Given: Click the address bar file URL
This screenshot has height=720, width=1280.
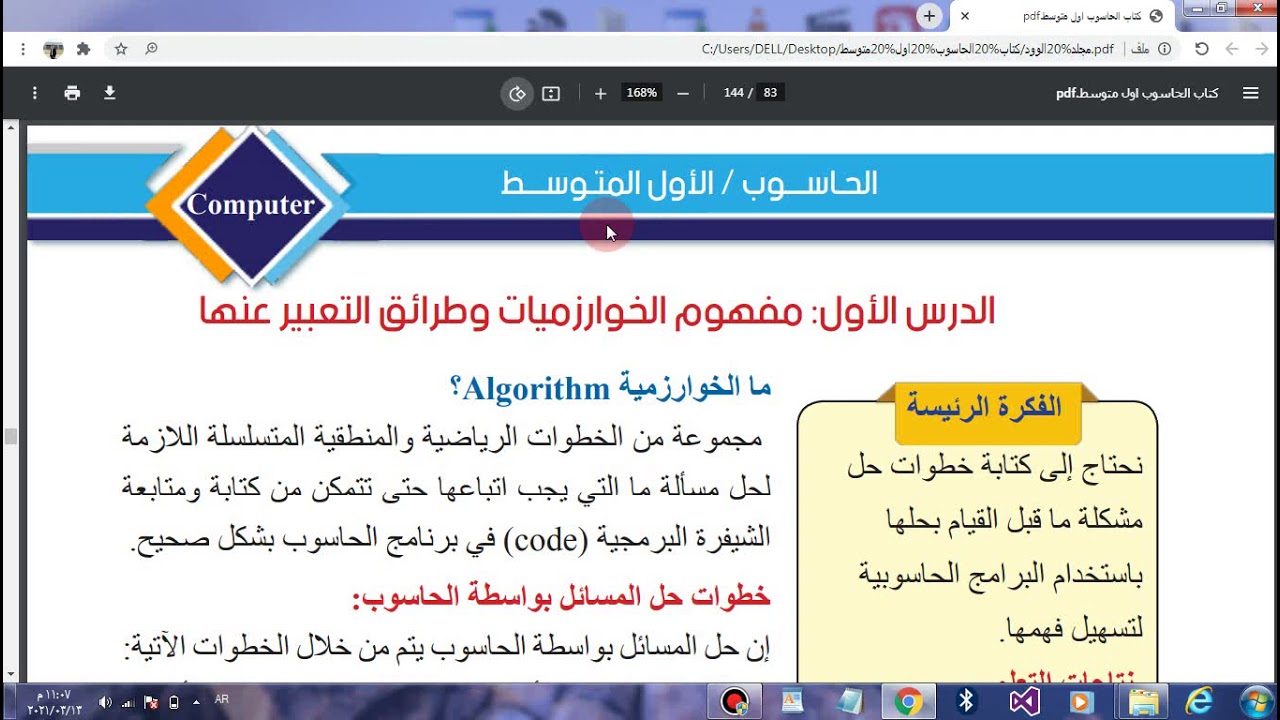Looking at the screenshot, I should [x=908, y=49].
